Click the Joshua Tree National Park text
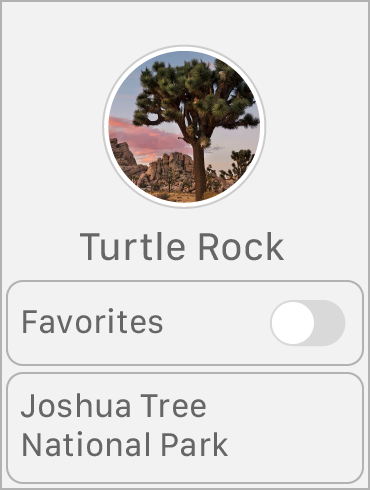370x490 pixels. (124, 425)
